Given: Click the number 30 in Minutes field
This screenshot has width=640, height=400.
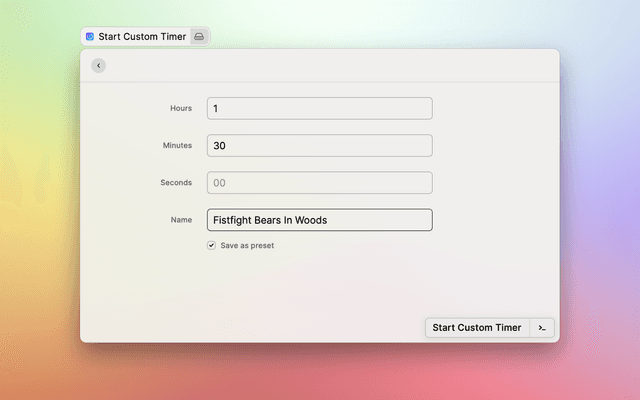Looking at the screenshot, I should [219, 145].
